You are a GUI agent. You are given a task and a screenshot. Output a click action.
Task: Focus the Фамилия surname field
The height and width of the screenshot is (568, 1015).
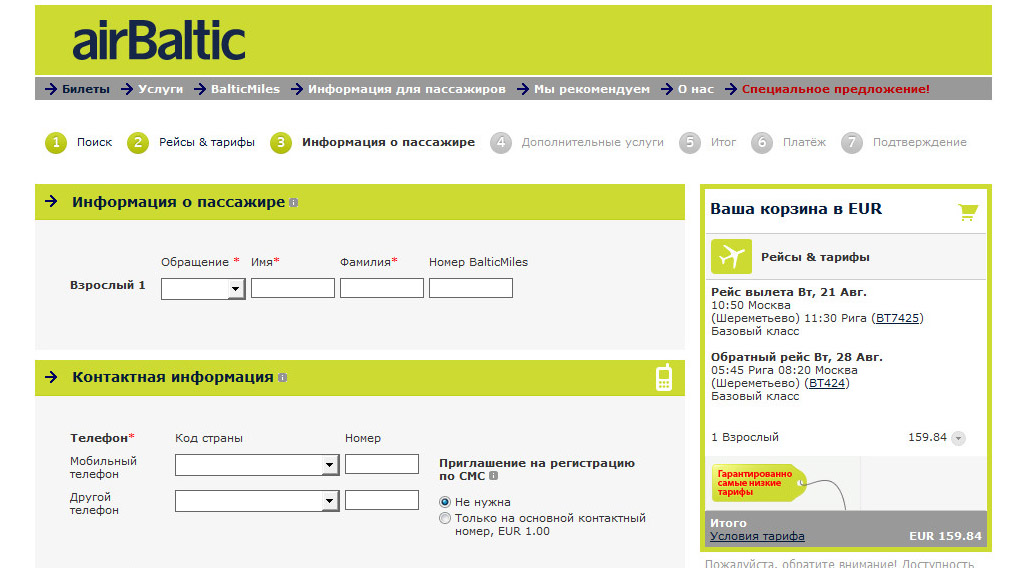(x=382, y=288)
